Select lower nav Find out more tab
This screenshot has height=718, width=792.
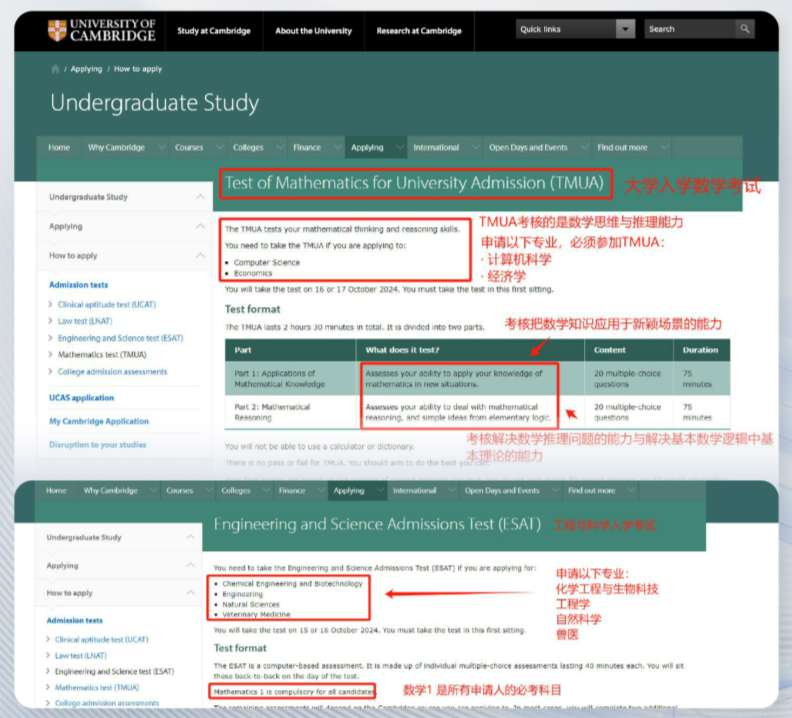[591, 490]
